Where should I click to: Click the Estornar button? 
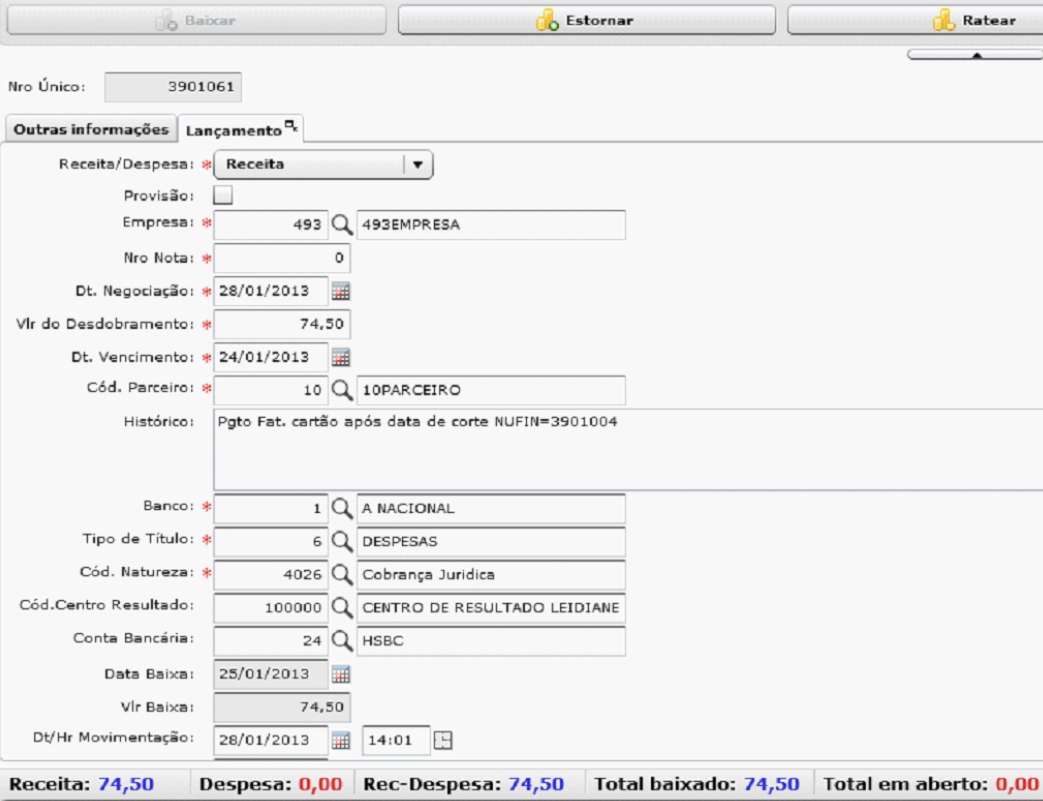(586, 20)
